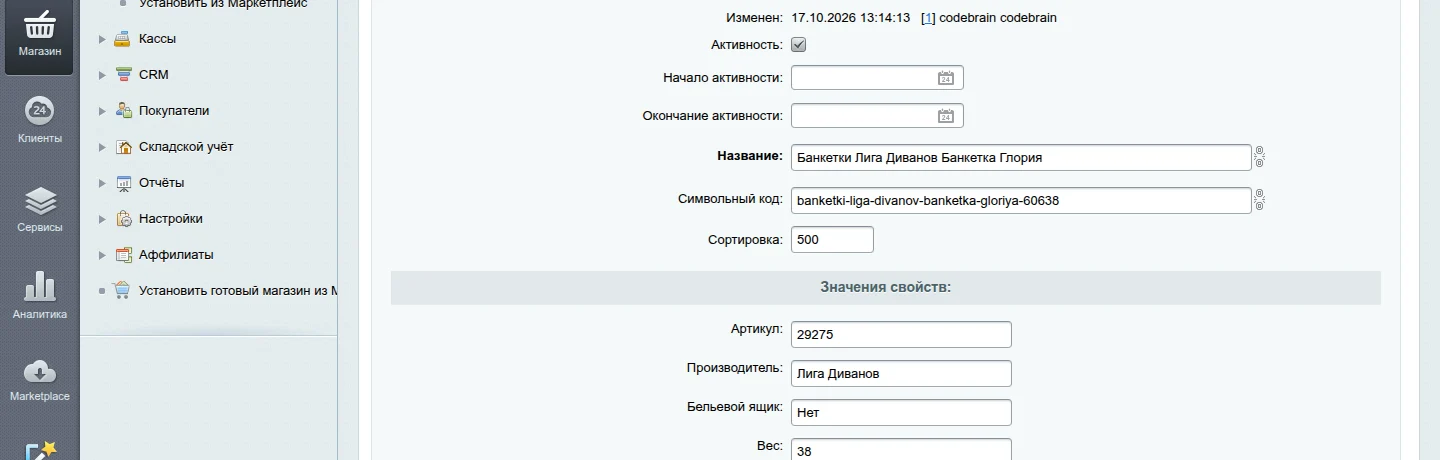Click the Покупатели people icon
The height and width of the screenshot is (460, 1440).
[x=123, y=111]
